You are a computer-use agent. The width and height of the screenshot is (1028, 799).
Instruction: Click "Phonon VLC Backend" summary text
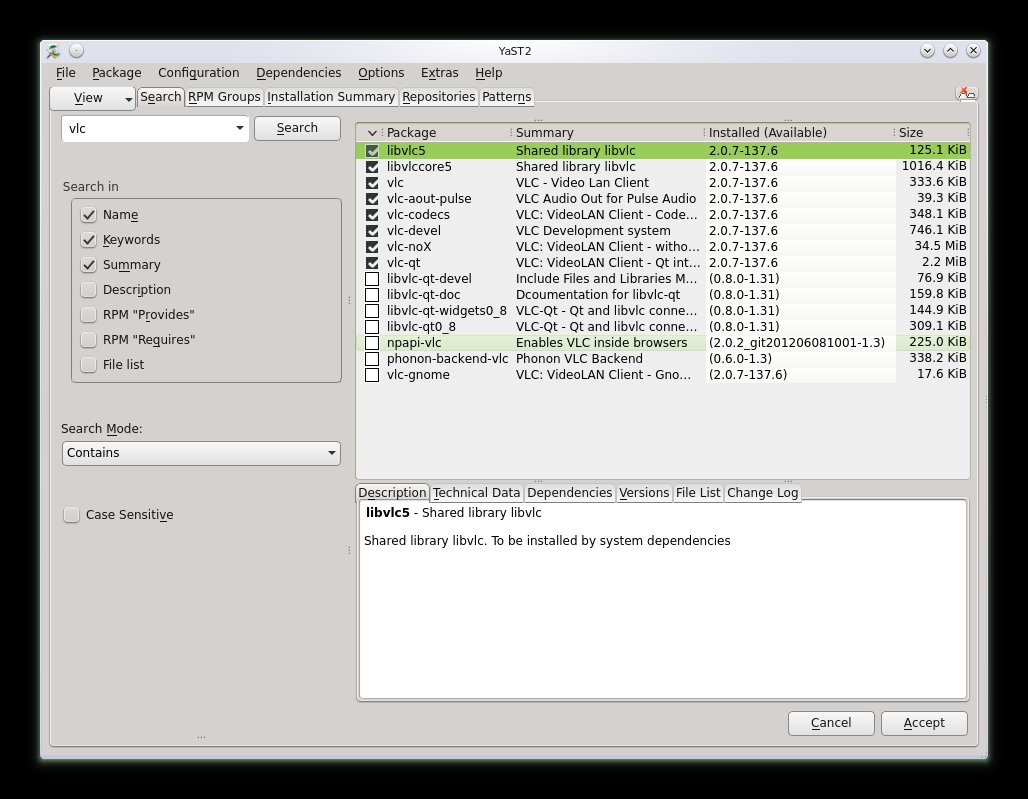tap(579, 359)
